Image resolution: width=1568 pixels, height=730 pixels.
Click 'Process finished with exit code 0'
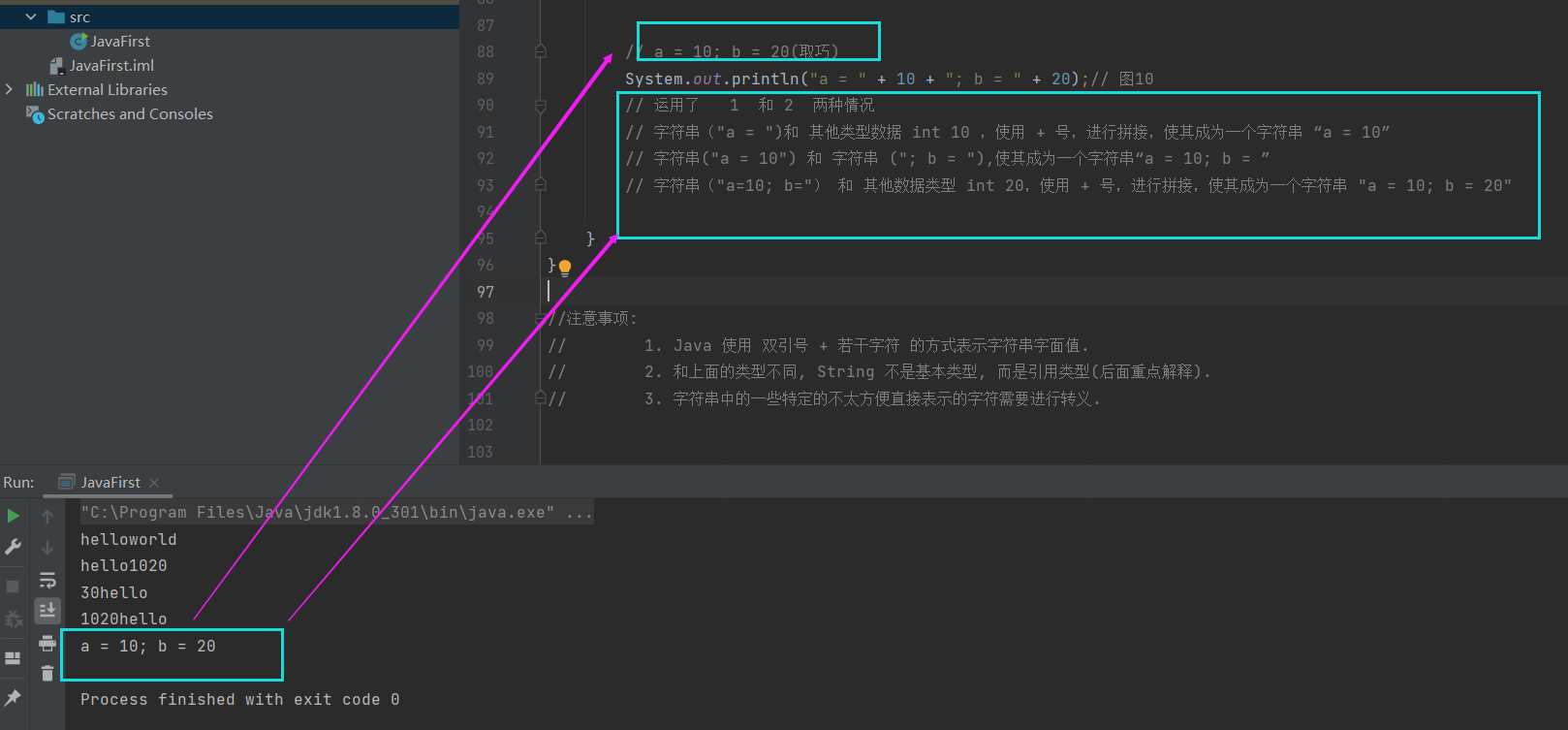pos(239,699)
